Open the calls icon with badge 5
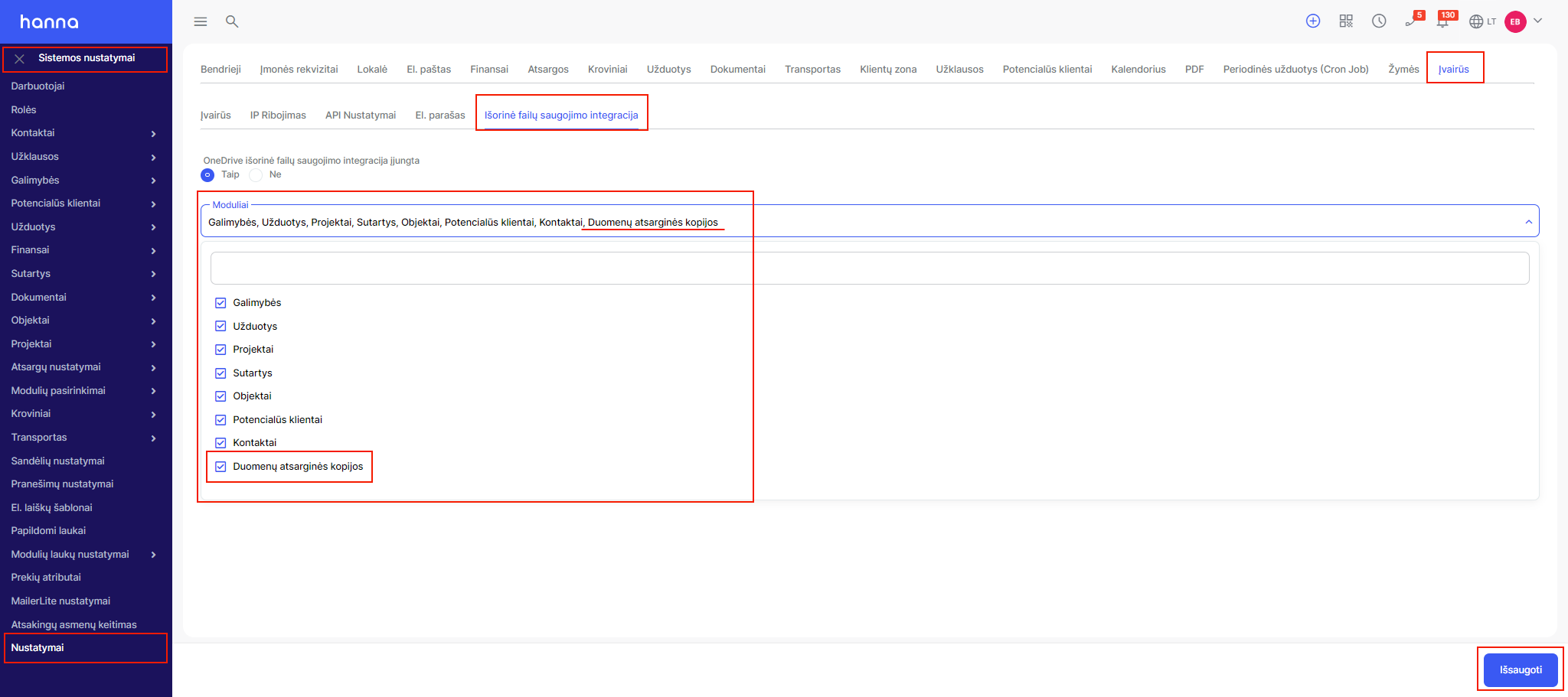 (x=1413, y=20)
